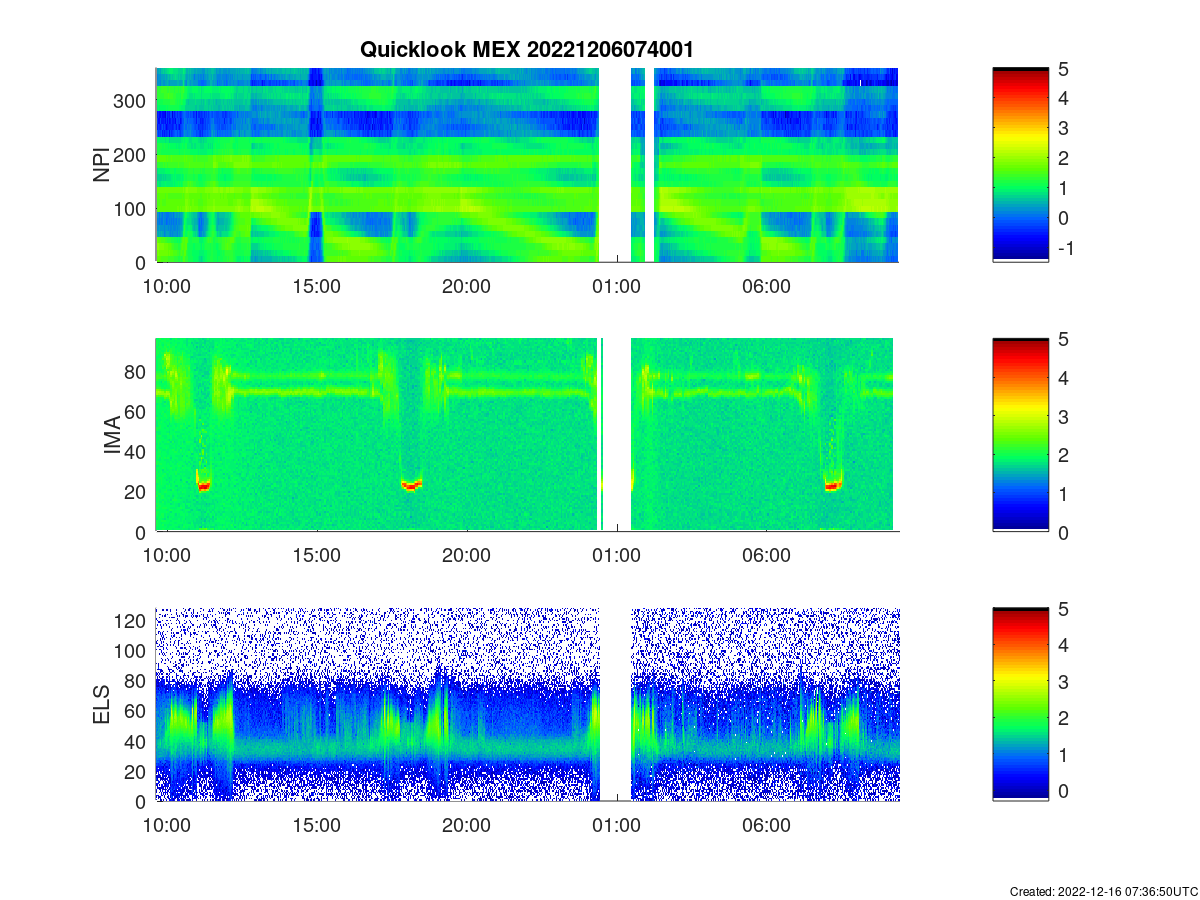
Task: Click the ELS y-axis label
Action: point(102,705)
